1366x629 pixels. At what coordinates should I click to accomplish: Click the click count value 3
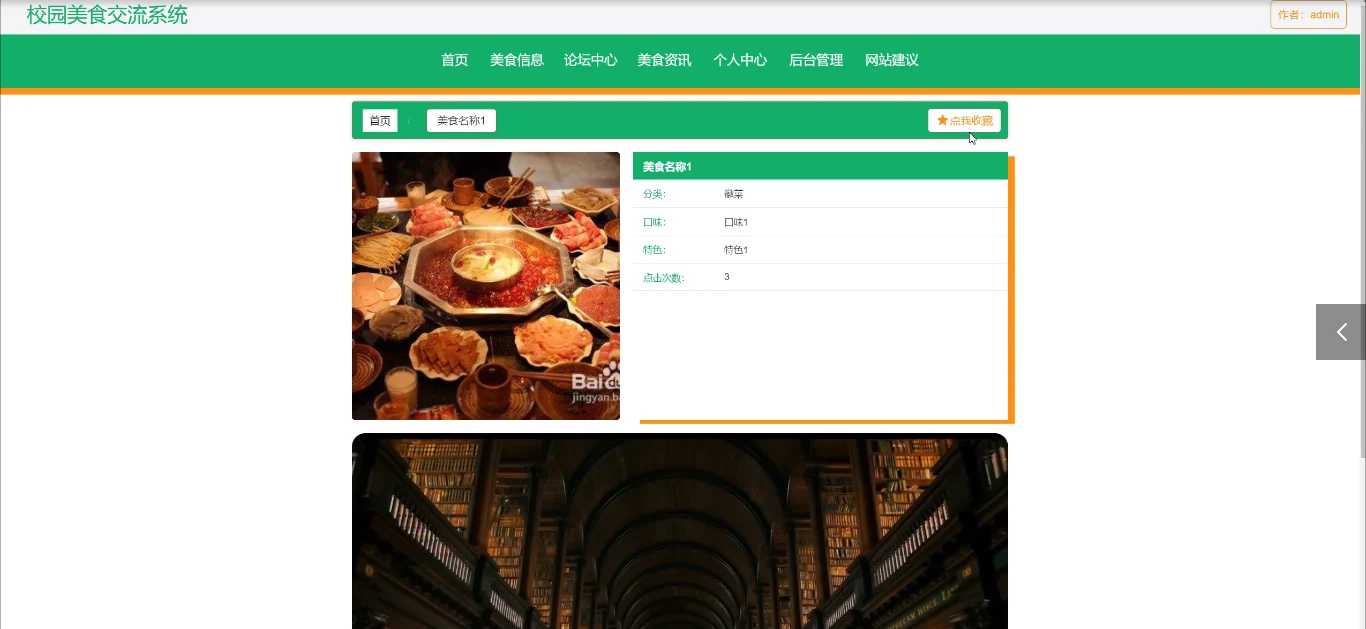[727, 277]
